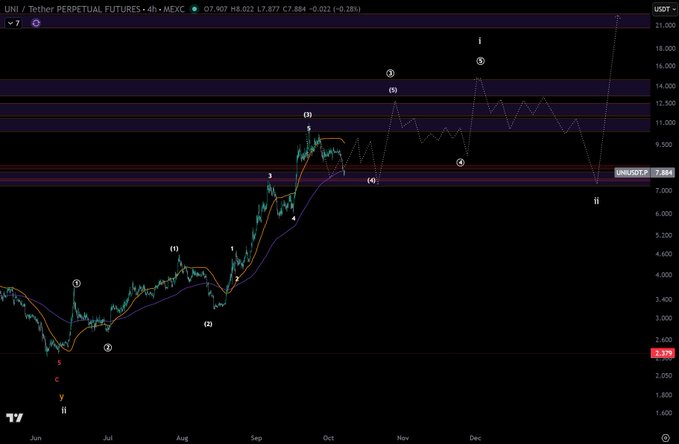Click the Dec label on time axis
Screen dimensions: 679x444
(x=475, y=438)
